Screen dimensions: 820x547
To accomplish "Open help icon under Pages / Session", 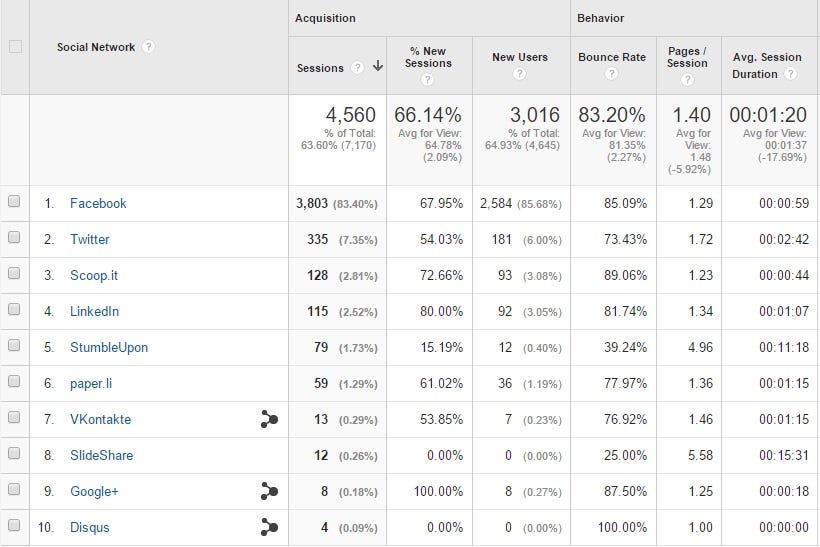I will (x=687, y=79).
